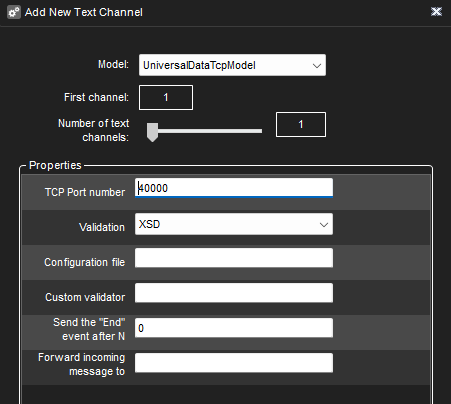451x404 pixels.
Task: Click the Forward incoming message to field
Action: [234, 363]
